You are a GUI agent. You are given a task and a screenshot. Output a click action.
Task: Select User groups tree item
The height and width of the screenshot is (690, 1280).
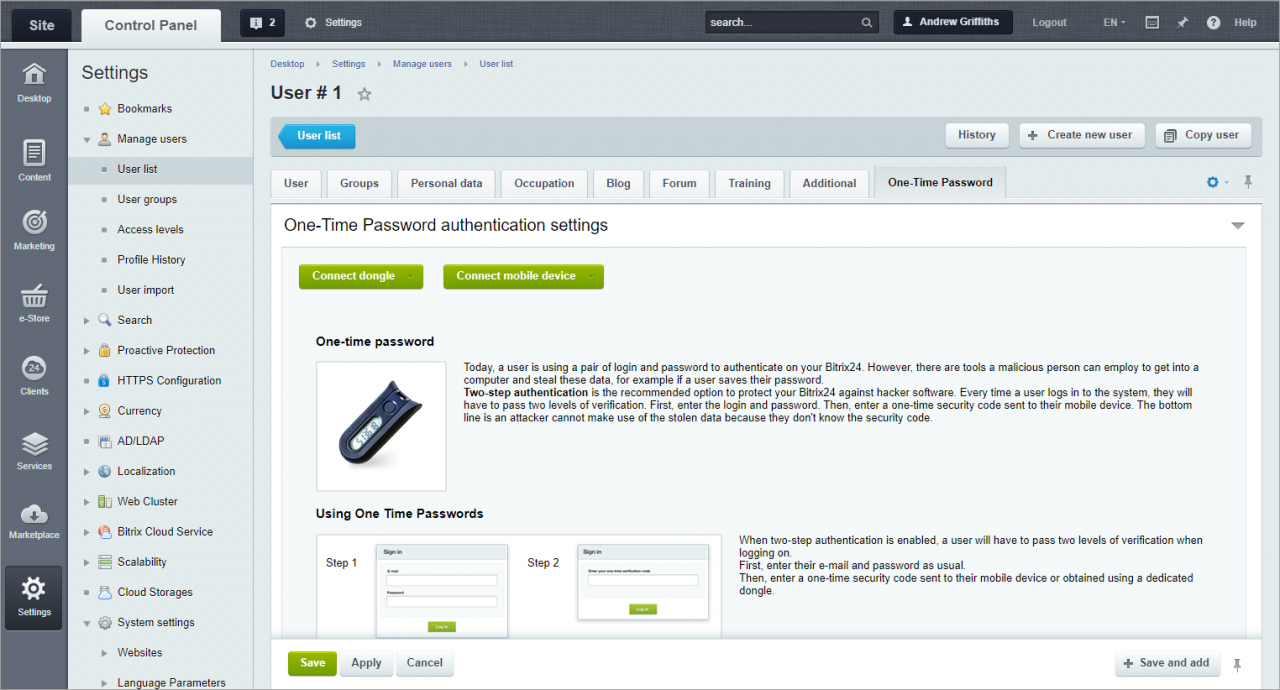[147, 200]
